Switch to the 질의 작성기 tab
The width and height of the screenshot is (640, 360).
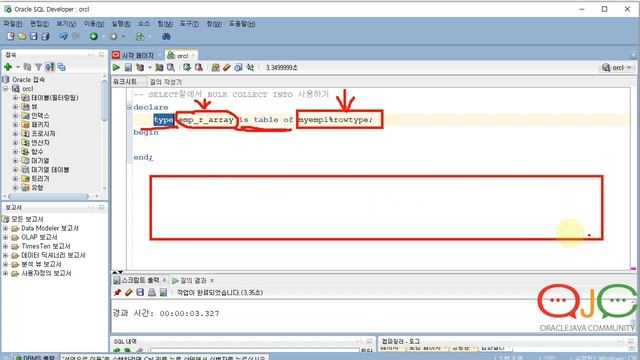[165, 82]
